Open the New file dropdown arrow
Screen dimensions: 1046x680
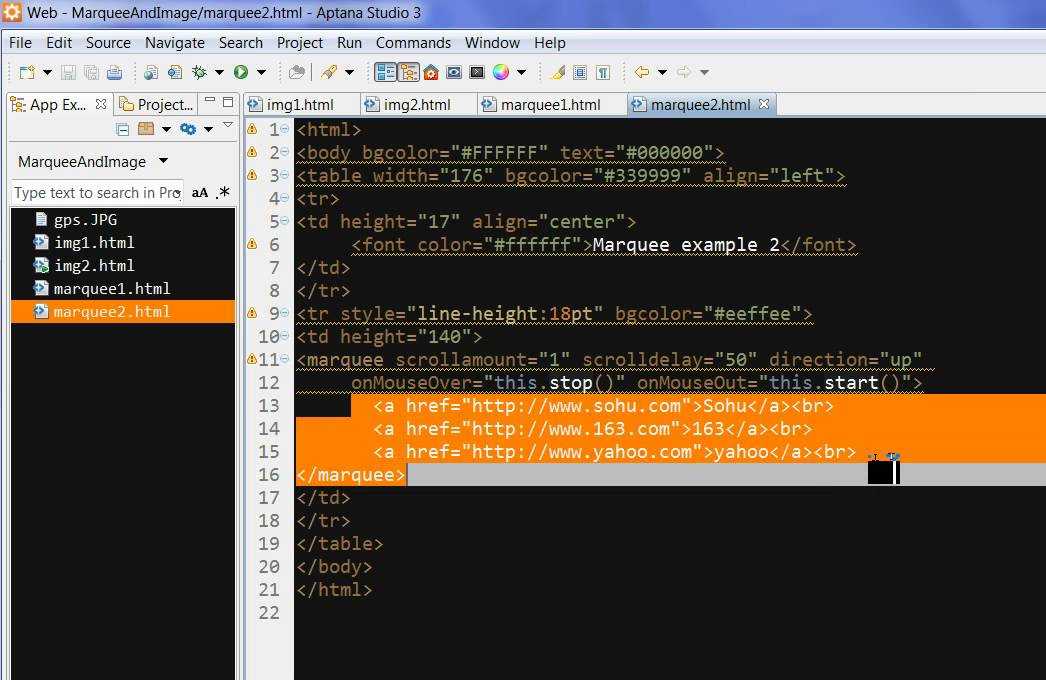(47, 72)
